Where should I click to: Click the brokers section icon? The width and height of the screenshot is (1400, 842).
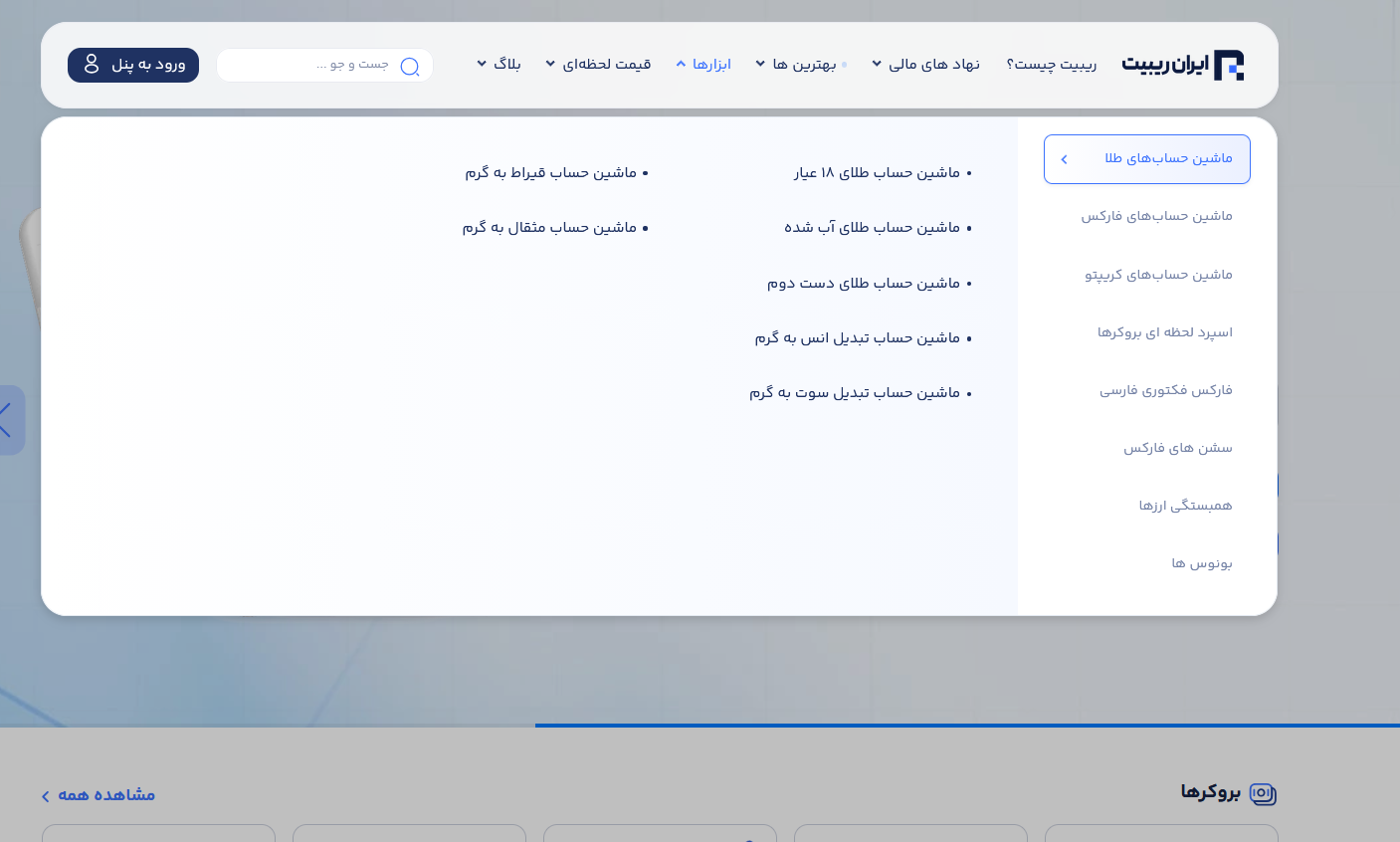(x=1263, y=794)
